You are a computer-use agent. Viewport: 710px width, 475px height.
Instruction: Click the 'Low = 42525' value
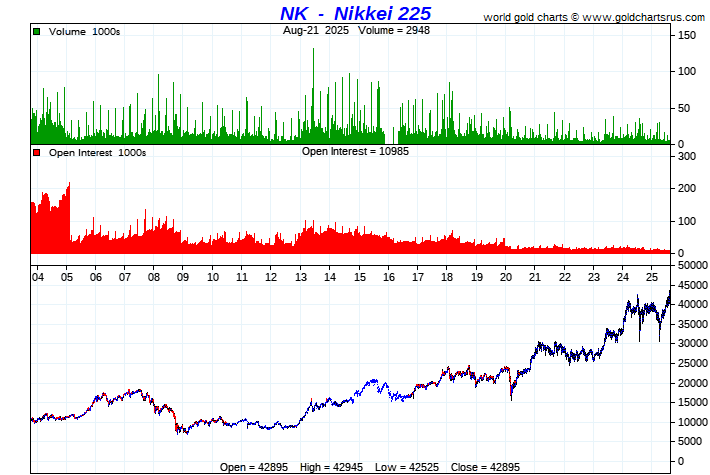coord(407,467)
